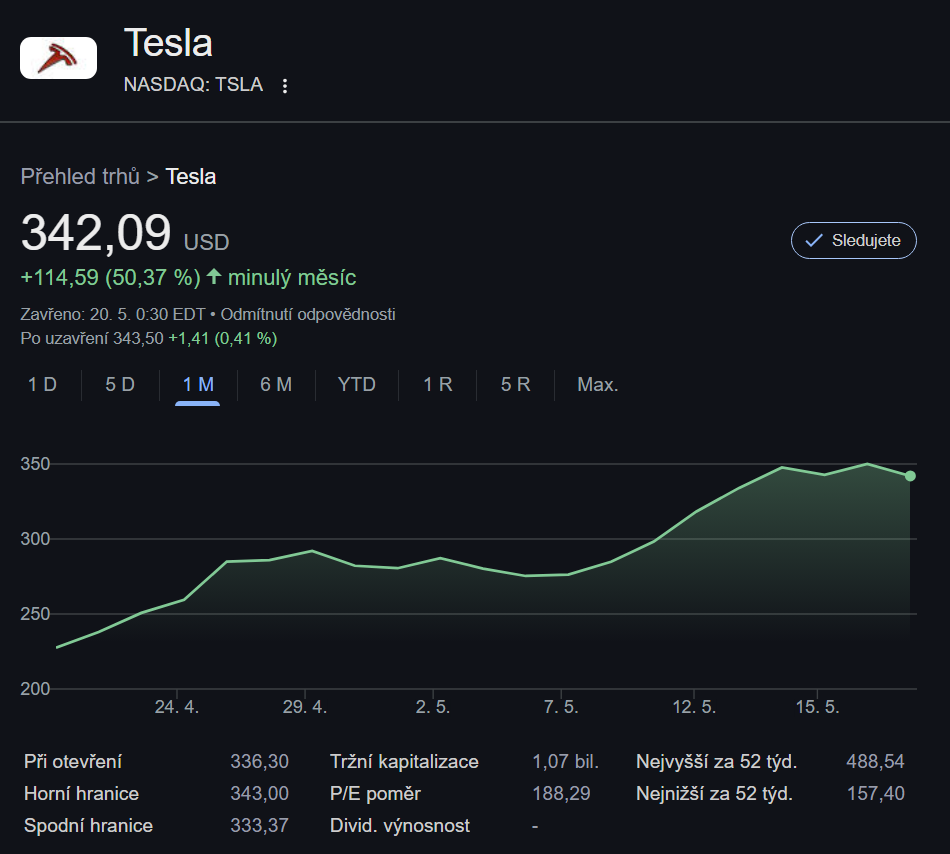Screen dimensions: 950x854
Task: Select the Max. range tab
Action: click(x=597, y=385)
